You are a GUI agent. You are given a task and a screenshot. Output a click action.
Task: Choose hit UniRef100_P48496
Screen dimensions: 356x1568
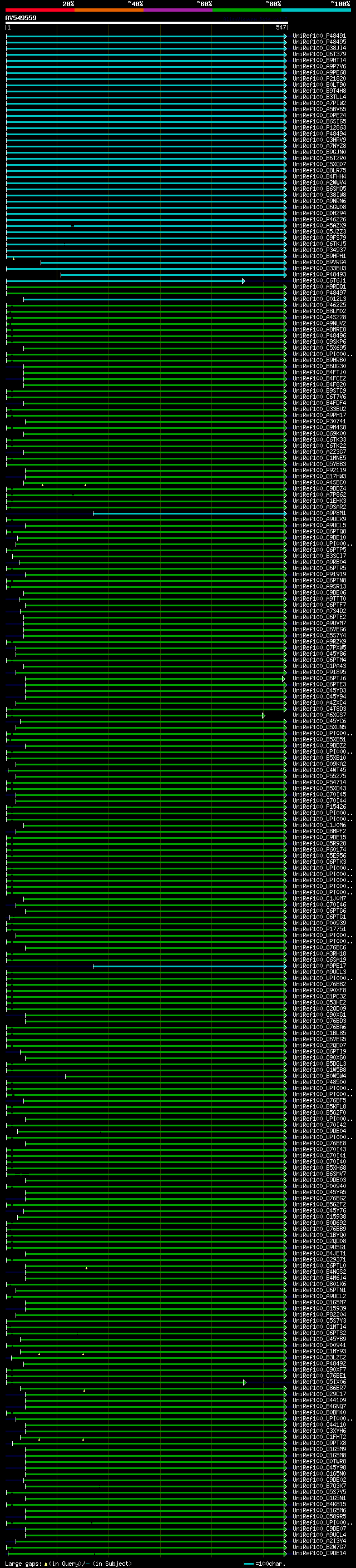319,335
